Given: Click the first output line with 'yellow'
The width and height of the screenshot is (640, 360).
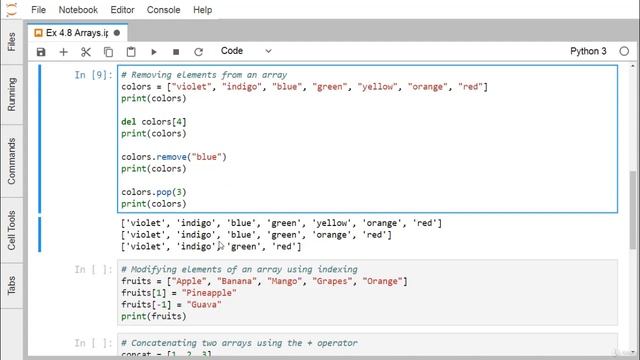Looking at the screenshot, I should click(x=281, y=223).
